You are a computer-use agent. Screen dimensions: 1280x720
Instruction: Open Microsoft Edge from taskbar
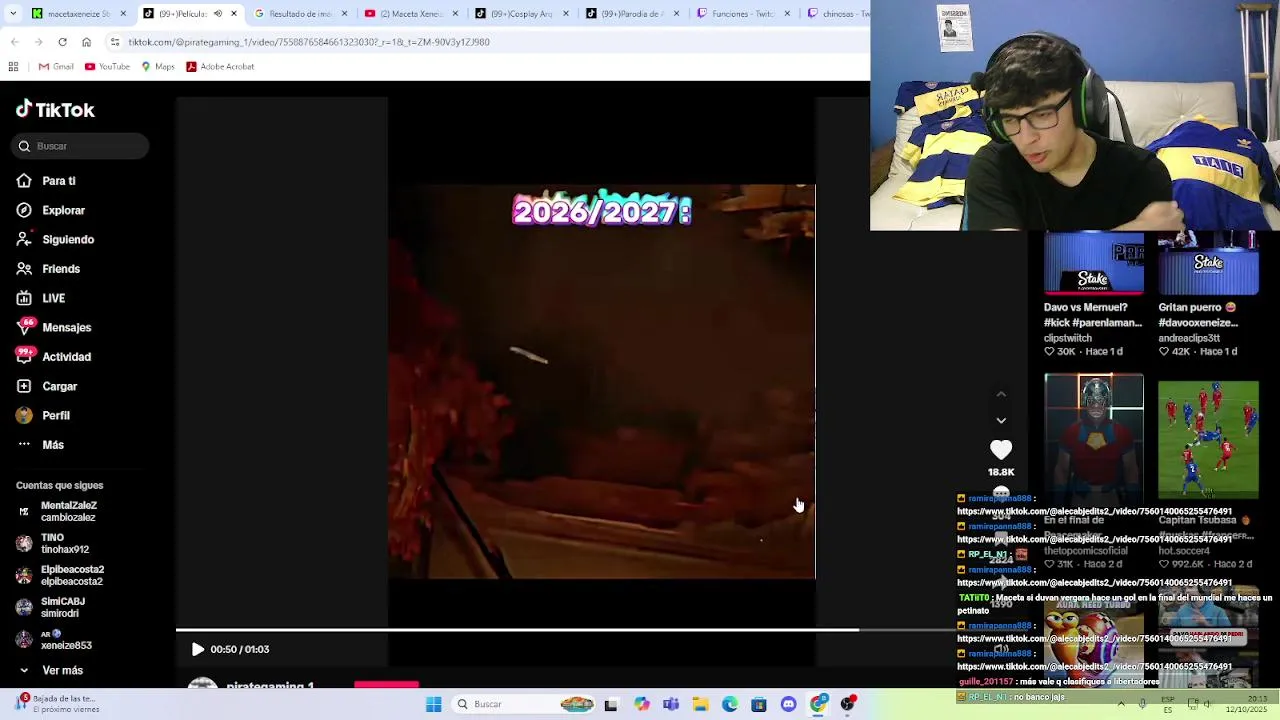point(730,704)
